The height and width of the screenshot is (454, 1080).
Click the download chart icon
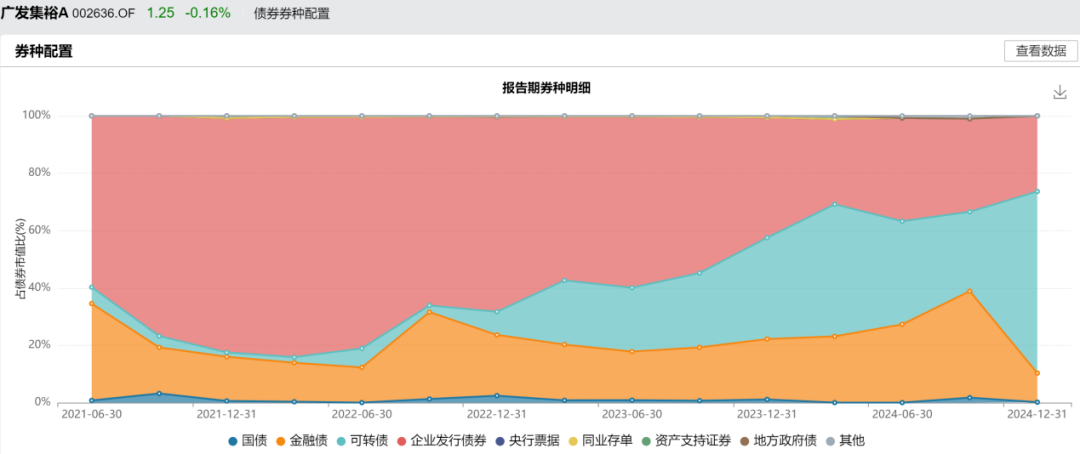pyautogui.click(x=1059, y=92)
